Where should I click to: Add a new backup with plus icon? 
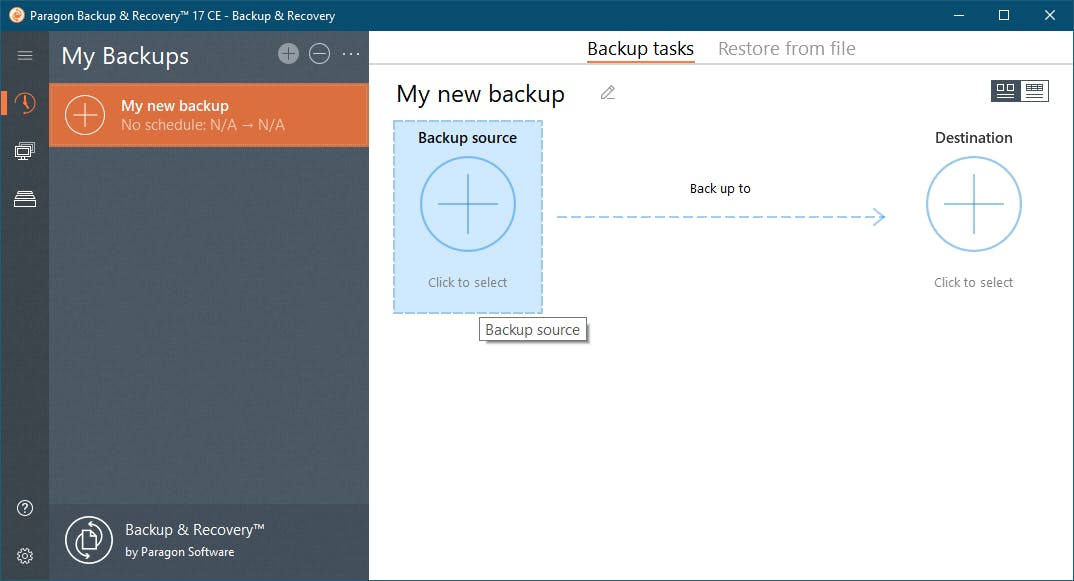pos(288,53)
